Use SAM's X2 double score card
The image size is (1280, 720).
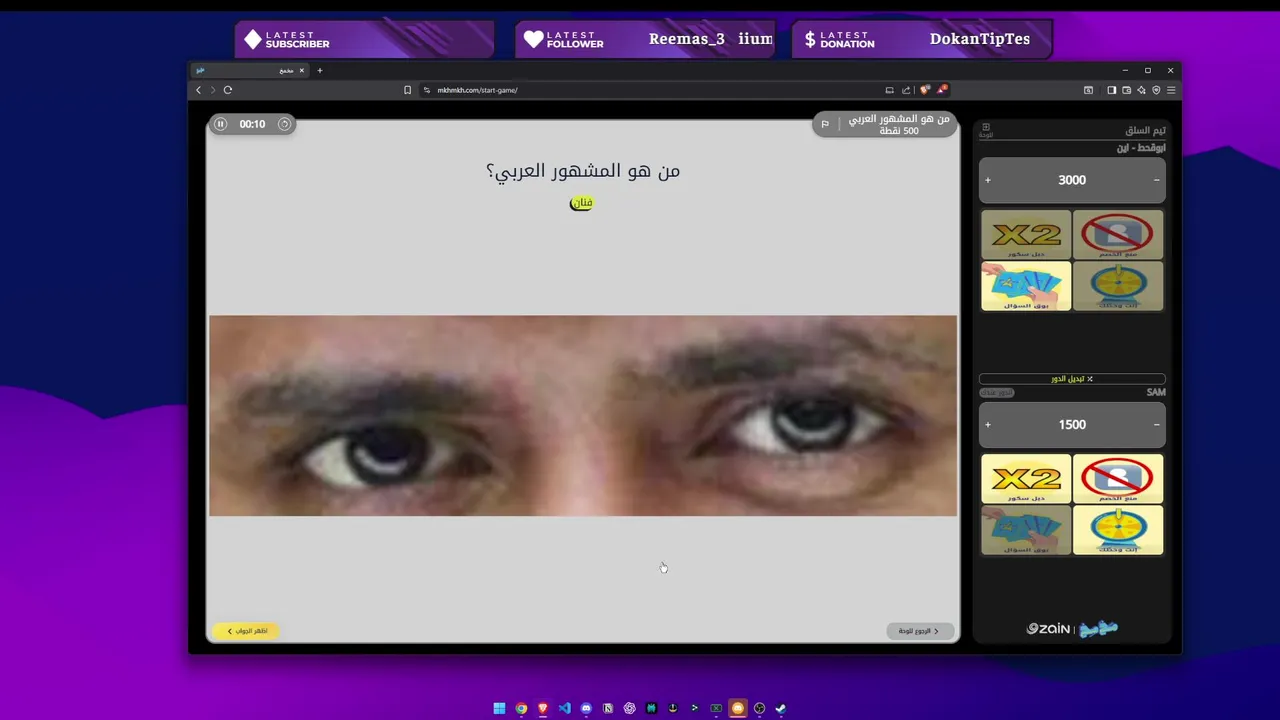(x=1026, y=478)
